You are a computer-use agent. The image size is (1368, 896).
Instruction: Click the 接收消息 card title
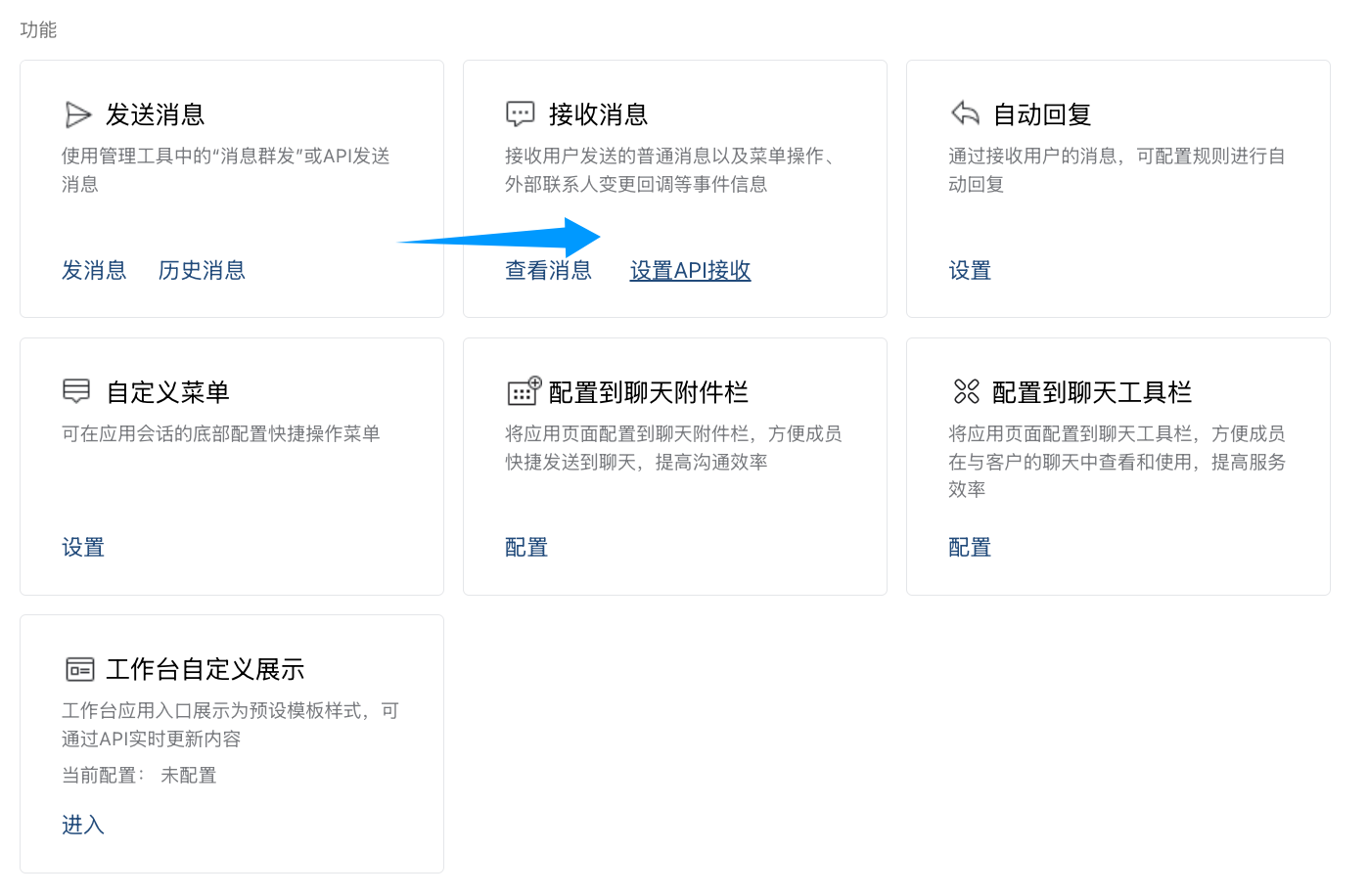599,114
